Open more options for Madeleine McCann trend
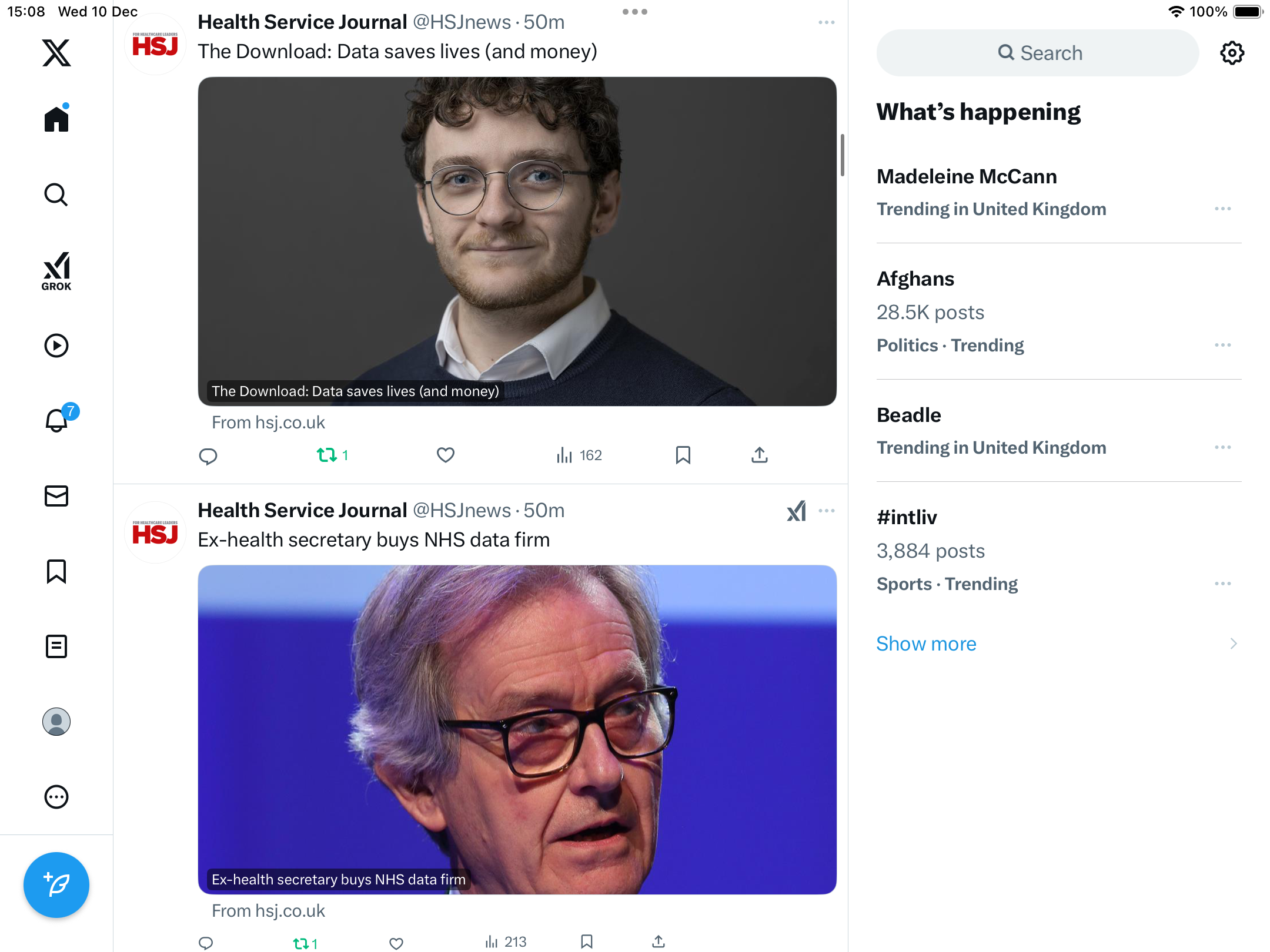Image resolution: width=1270 pixels, height=952 pixels. click(x=1223, y=209)
